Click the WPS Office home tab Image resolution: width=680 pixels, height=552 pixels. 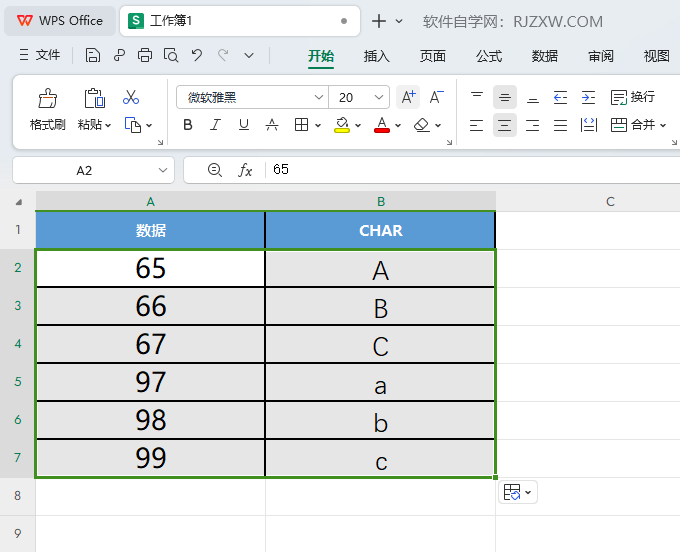(60, 21)
